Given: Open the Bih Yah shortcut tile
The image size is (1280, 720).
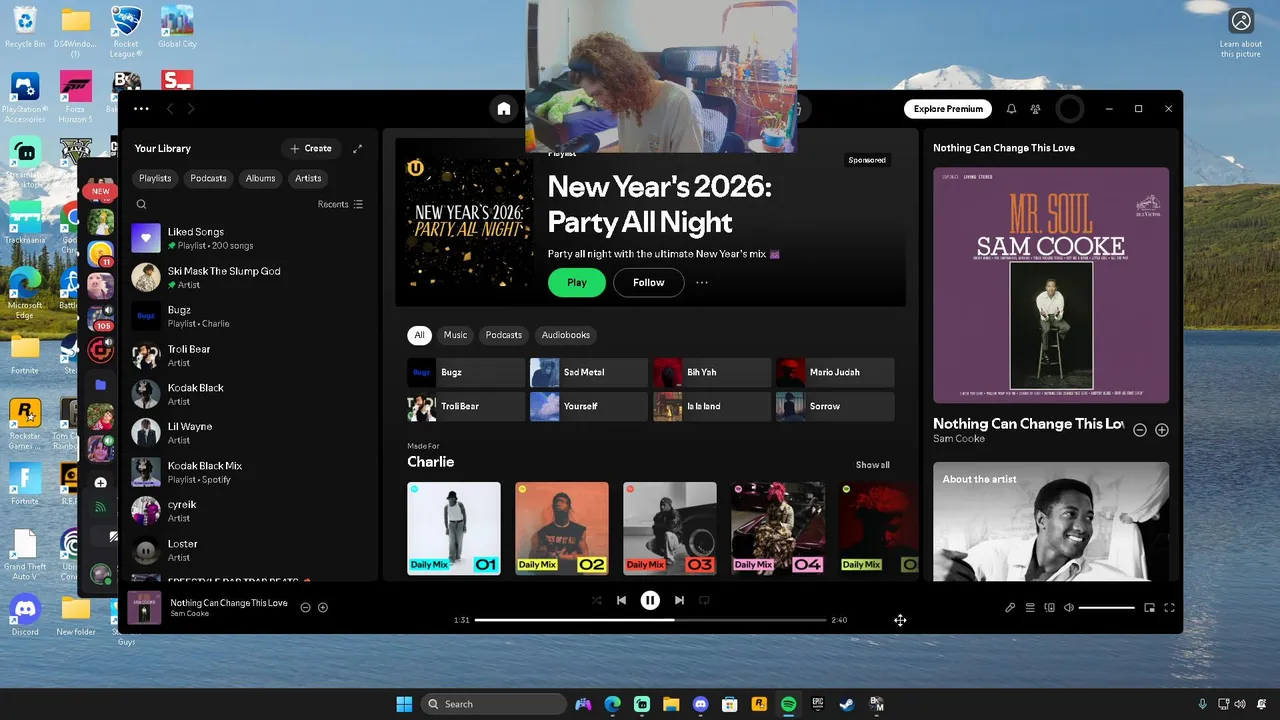Looking at the screenshot, I should pyautogui.click(x=711, y=372).
